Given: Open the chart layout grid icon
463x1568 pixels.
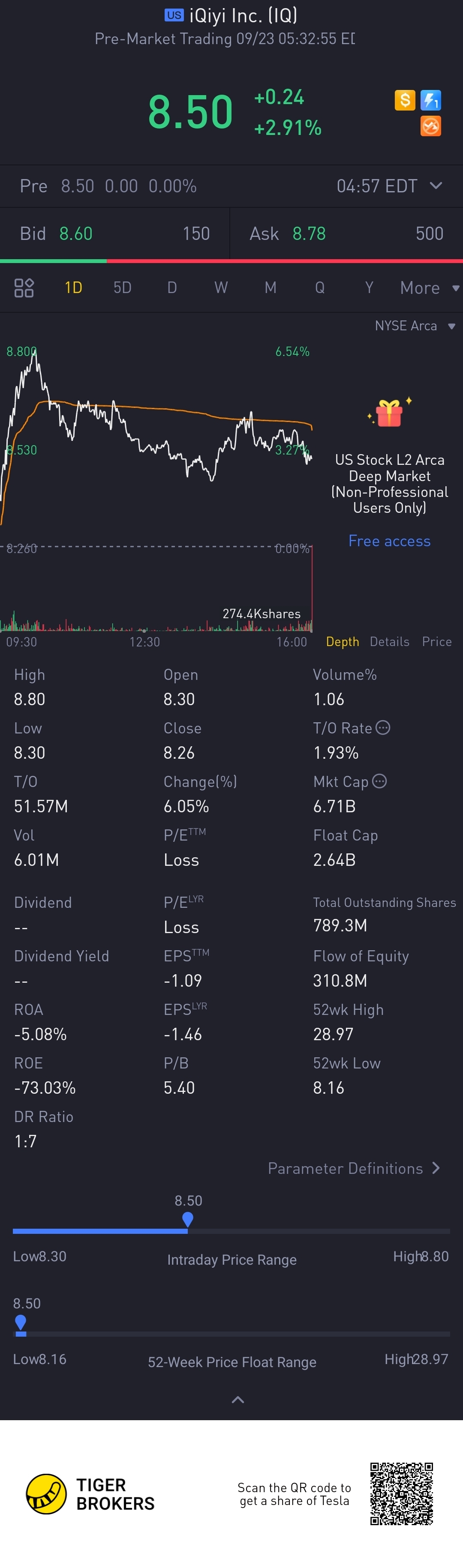Looking at the screenshot, I should coord(24,287).
